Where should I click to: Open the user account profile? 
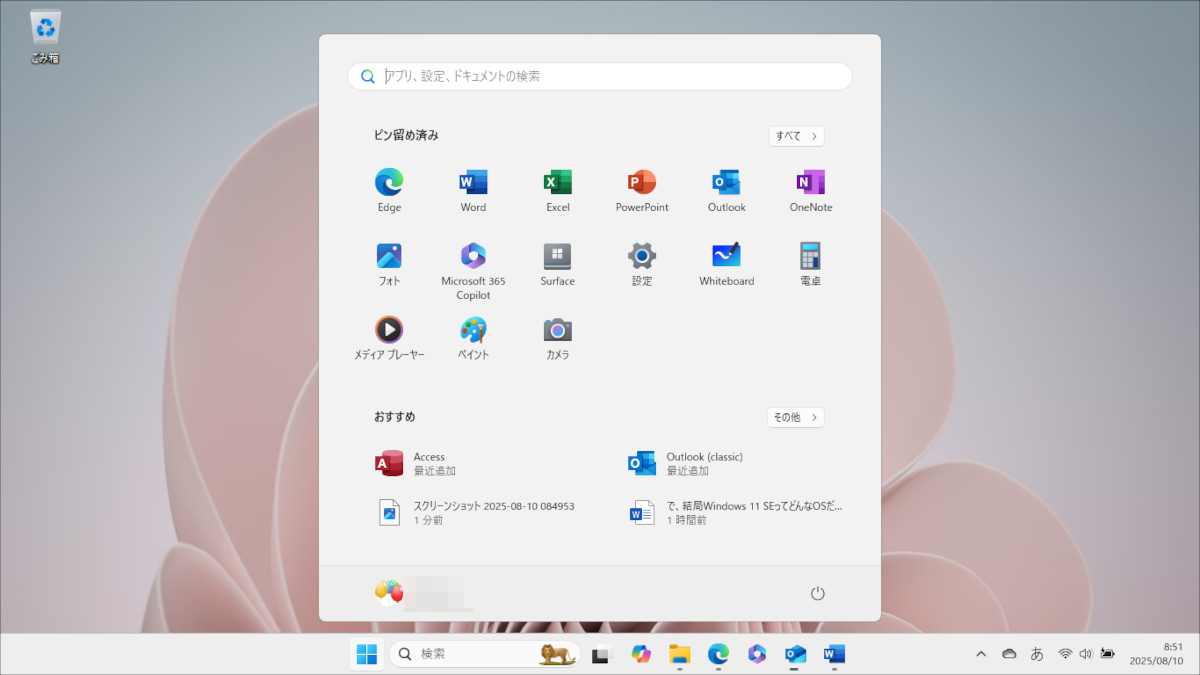(x=423, y=593)
